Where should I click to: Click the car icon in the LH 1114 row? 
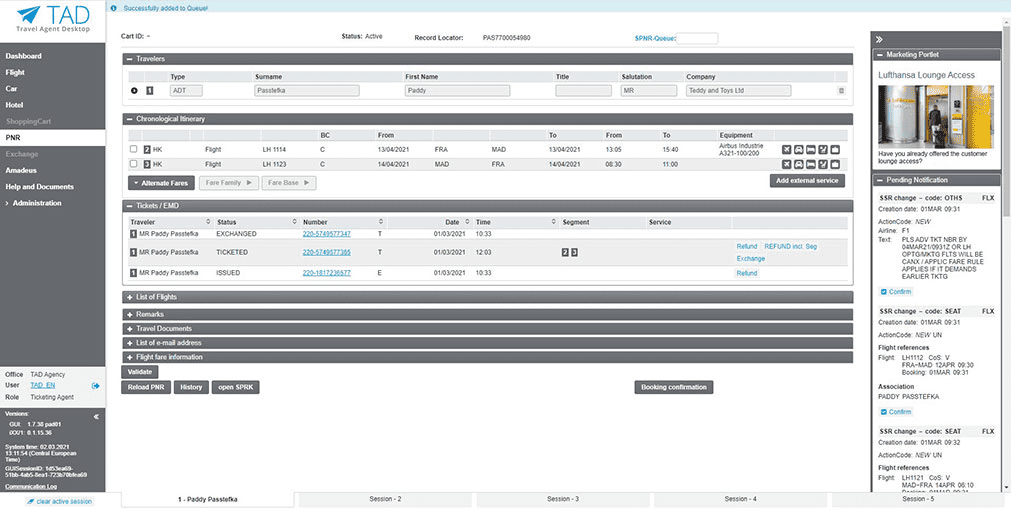click(x=799, y=150)
